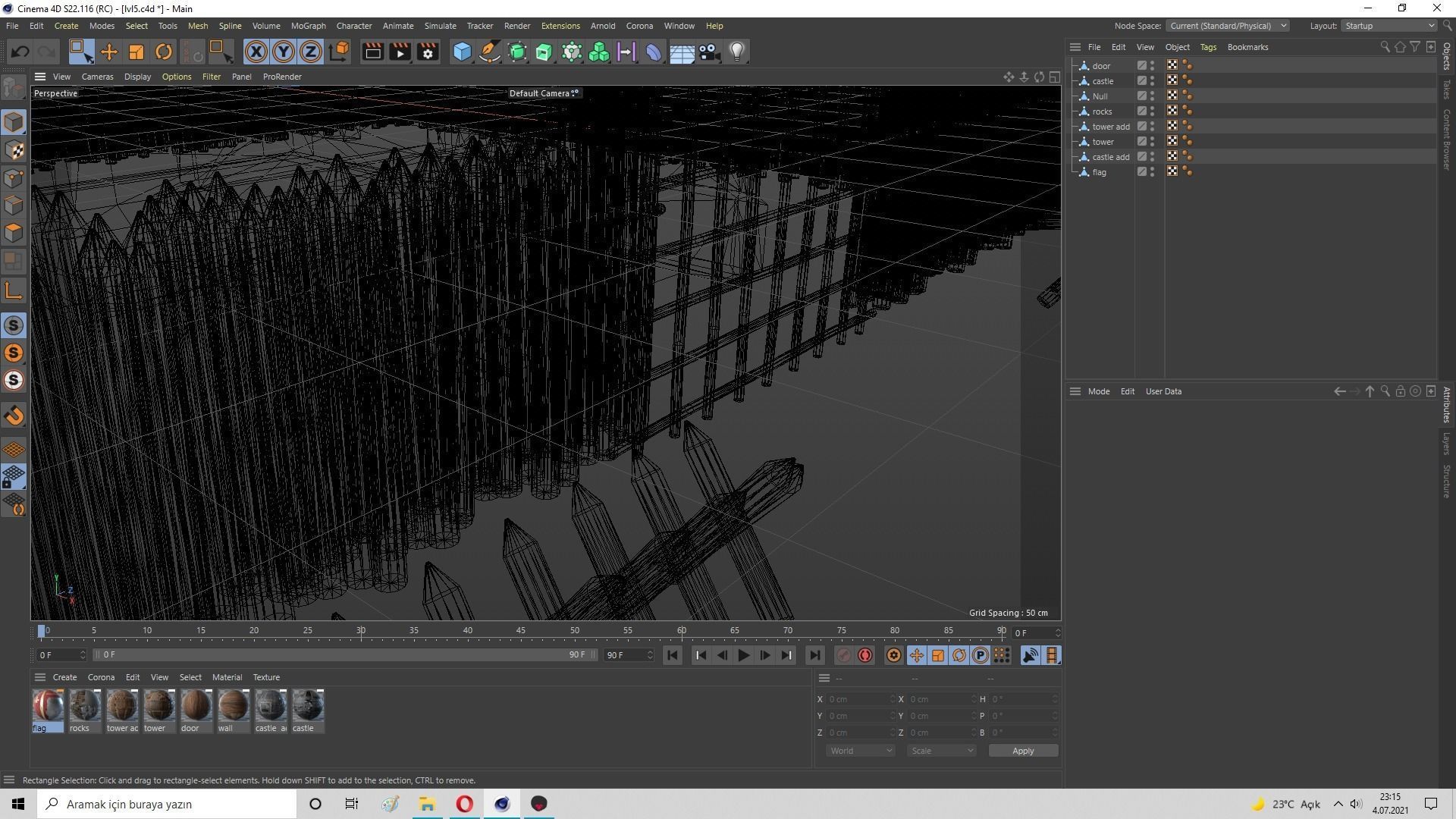Toggle the Position keyframe recording button
Screen dimensions: 1456x819
(x=917, y=655)
